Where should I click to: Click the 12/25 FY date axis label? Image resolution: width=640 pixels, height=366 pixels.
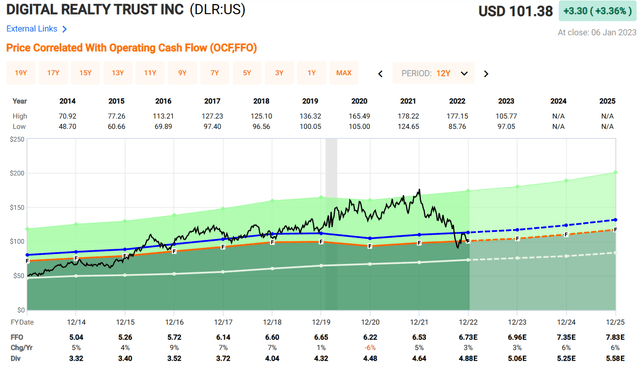pos(615,322)
